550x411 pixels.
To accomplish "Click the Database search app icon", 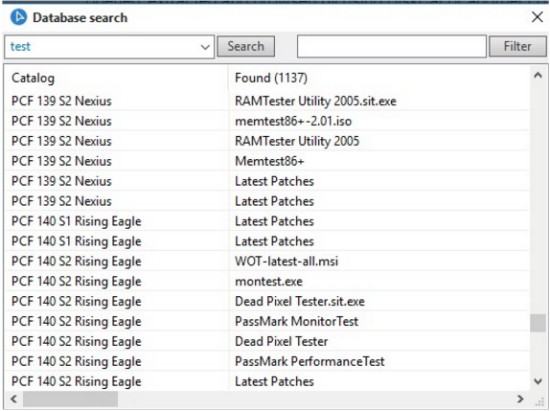I will click(18, 17).
